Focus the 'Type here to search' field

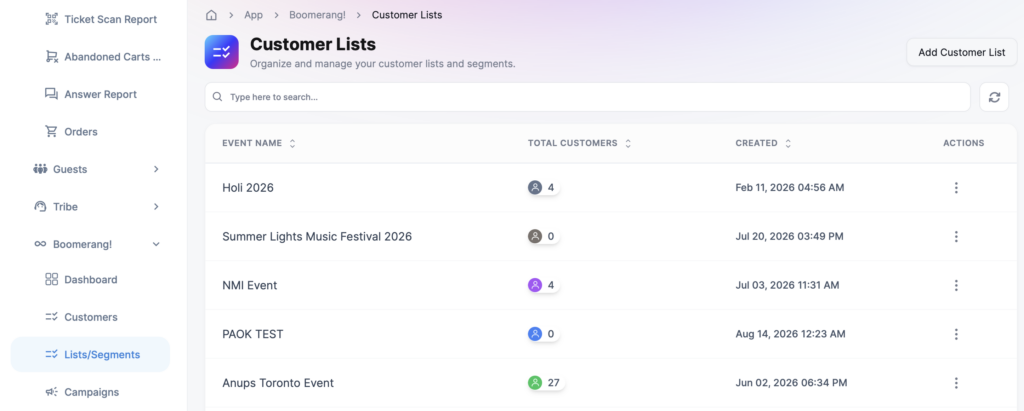[588, 97]
